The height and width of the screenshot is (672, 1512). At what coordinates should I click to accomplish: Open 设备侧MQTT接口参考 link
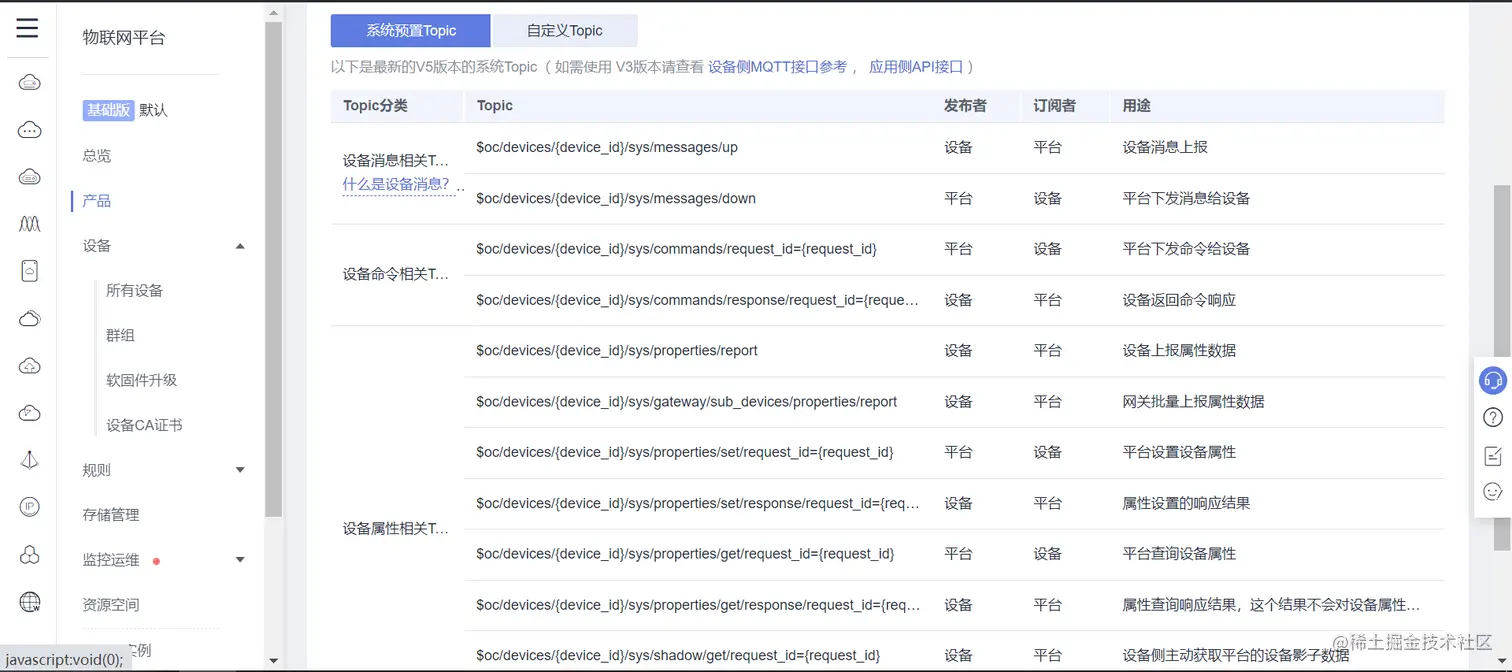(x=777, y=67)
